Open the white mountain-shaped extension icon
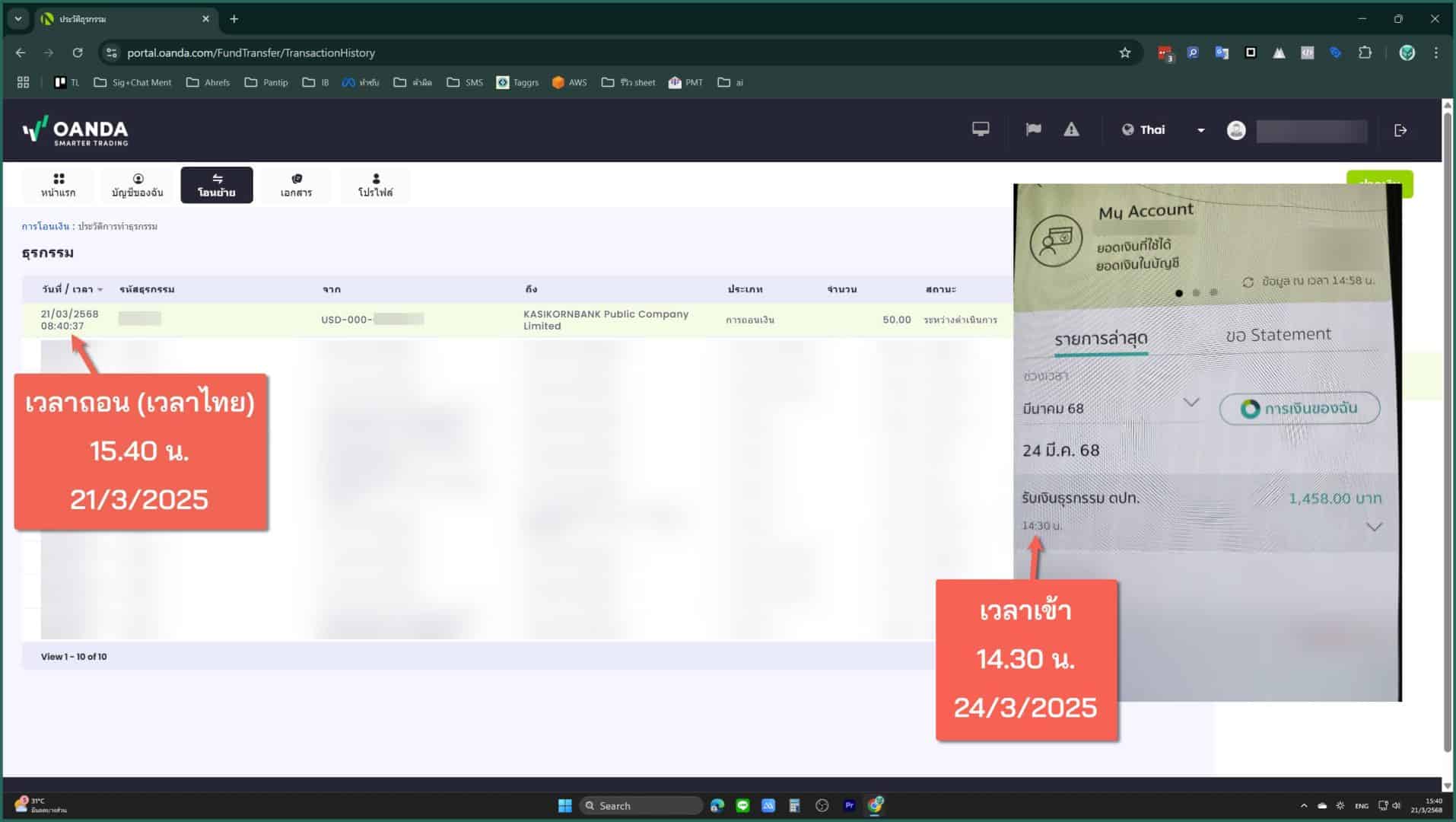Screen dimensions: 1456x822 [x=1279, y=53]
